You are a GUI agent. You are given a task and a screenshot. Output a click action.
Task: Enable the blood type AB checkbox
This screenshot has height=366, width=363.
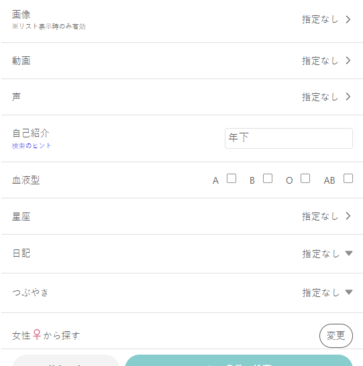coord(348,179)
